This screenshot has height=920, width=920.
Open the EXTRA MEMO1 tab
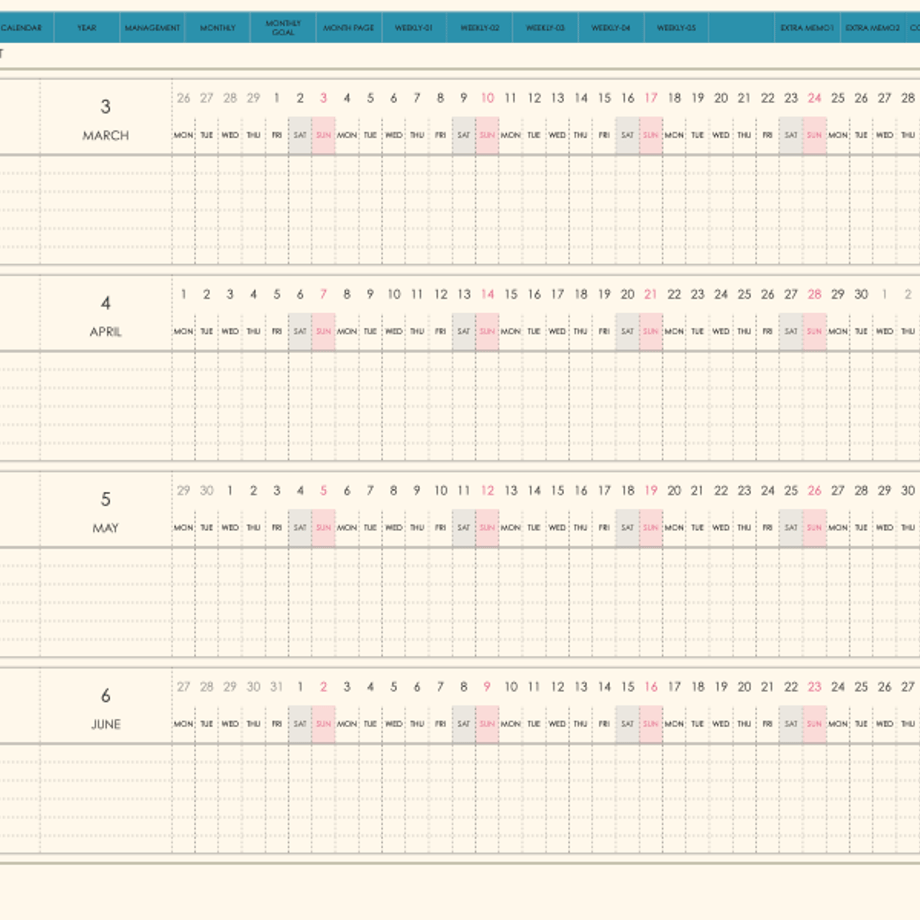pos(807,28)
